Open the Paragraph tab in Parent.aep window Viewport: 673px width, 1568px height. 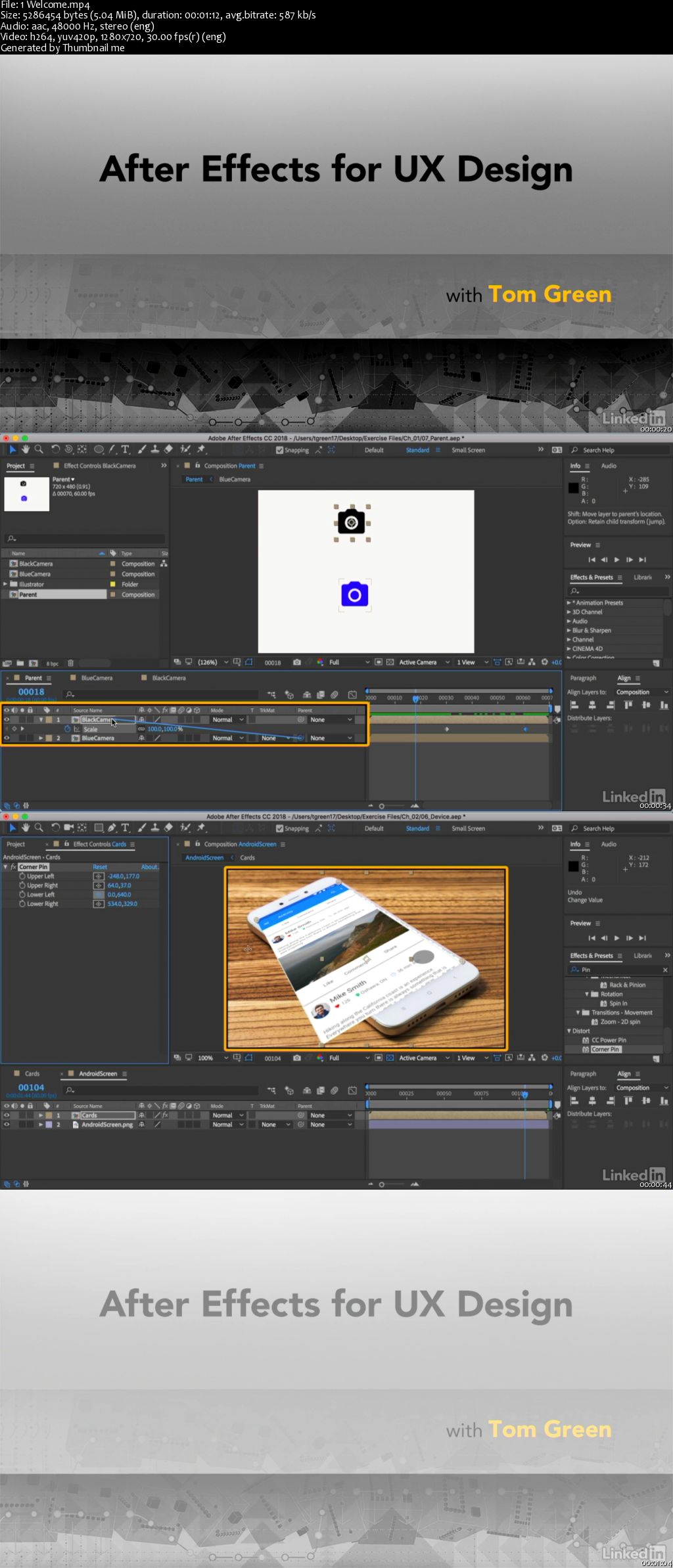pyautogui.click(x=583, y=678)
